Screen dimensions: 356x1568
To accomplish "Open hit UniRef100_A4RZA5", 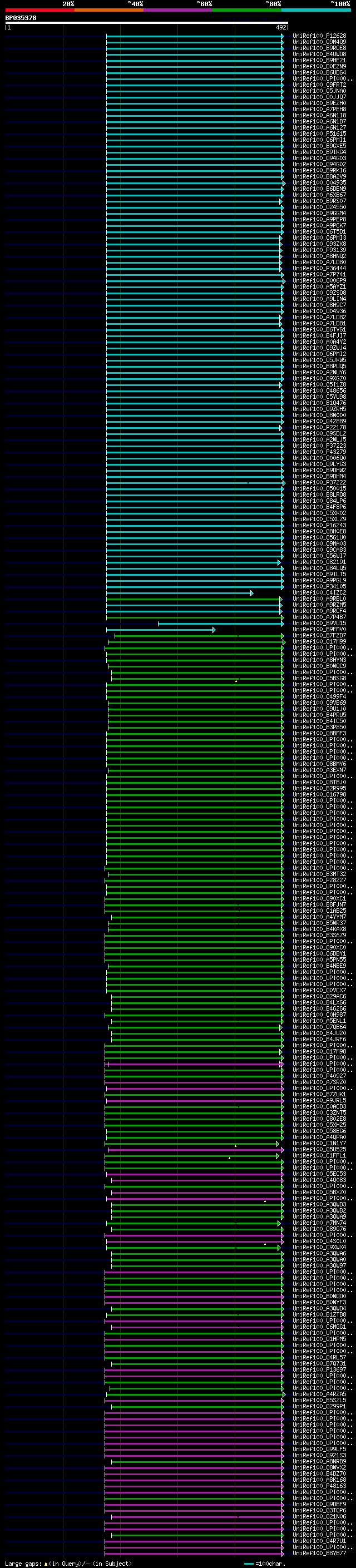I will 319,1394.
